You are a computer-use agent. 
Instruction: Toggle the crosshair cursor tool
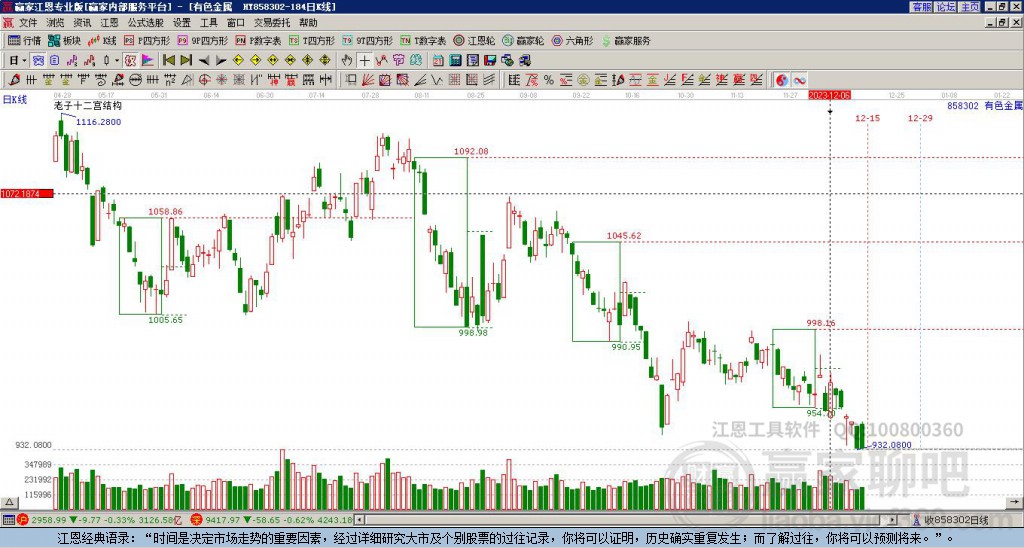coord(364,61)
